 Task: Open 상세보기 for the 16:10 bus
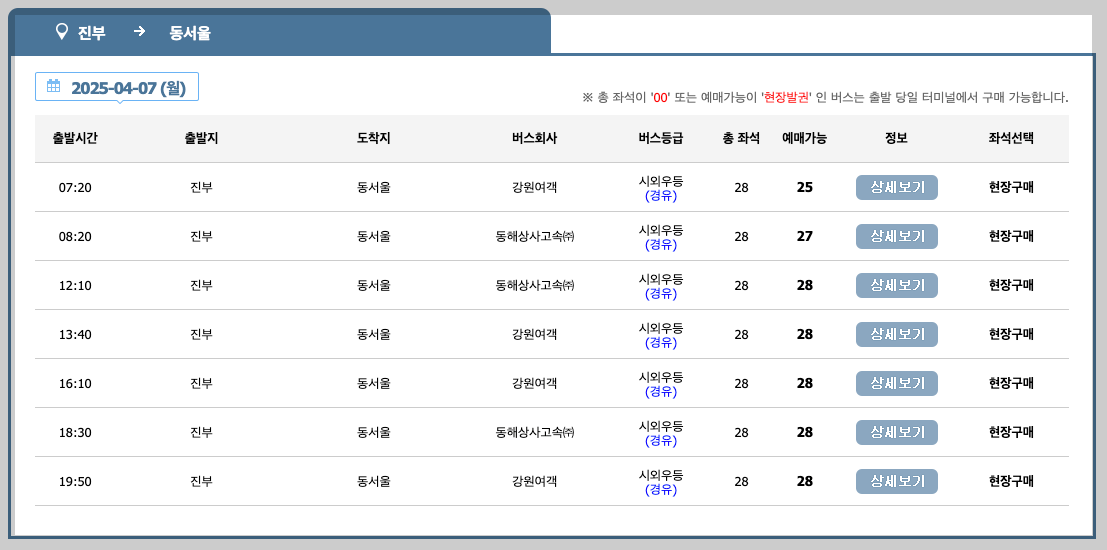click(897, 383)
